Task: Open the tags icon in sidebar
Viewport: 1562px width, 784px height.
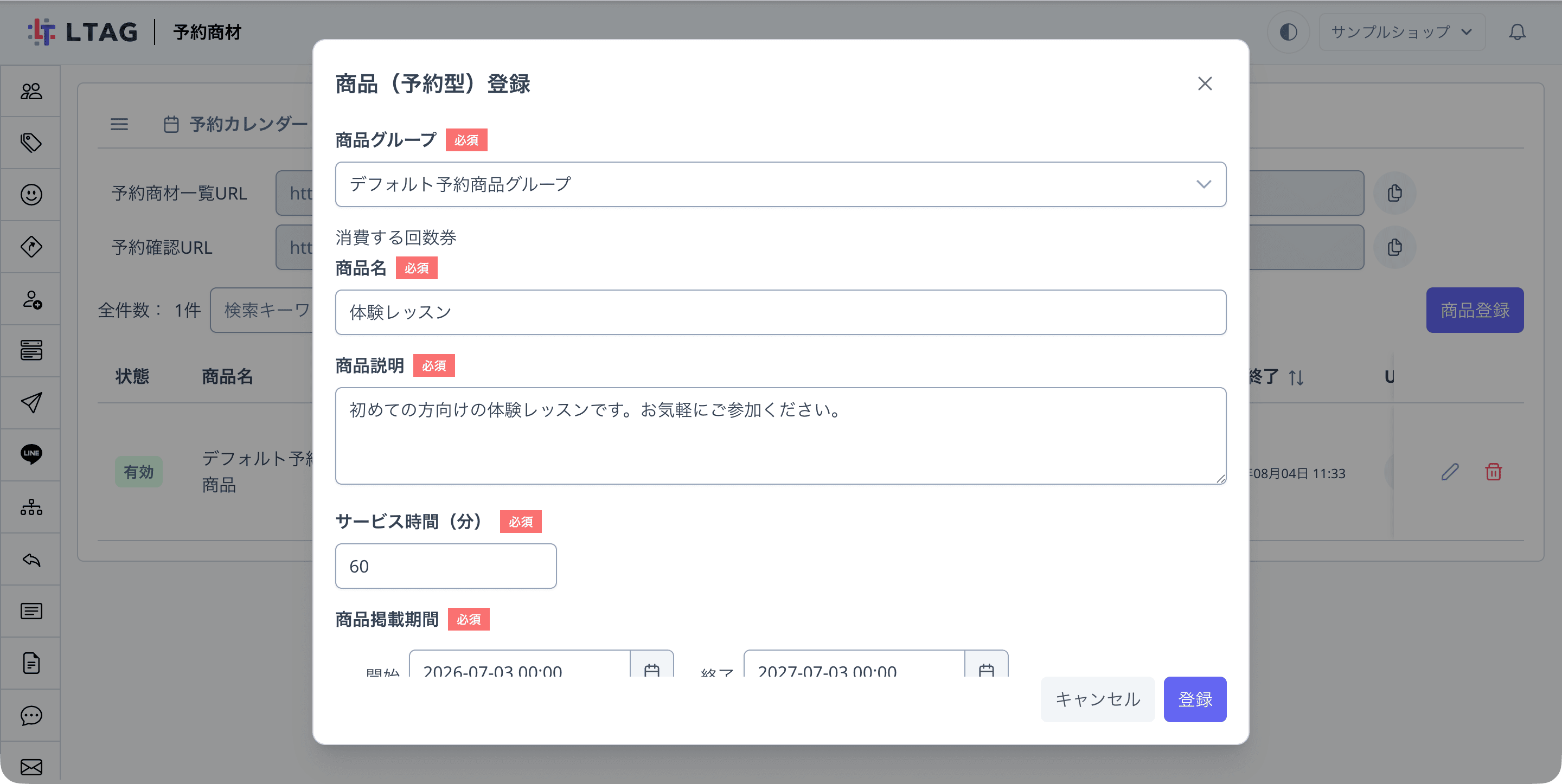Action: click(x=31, y=143)
